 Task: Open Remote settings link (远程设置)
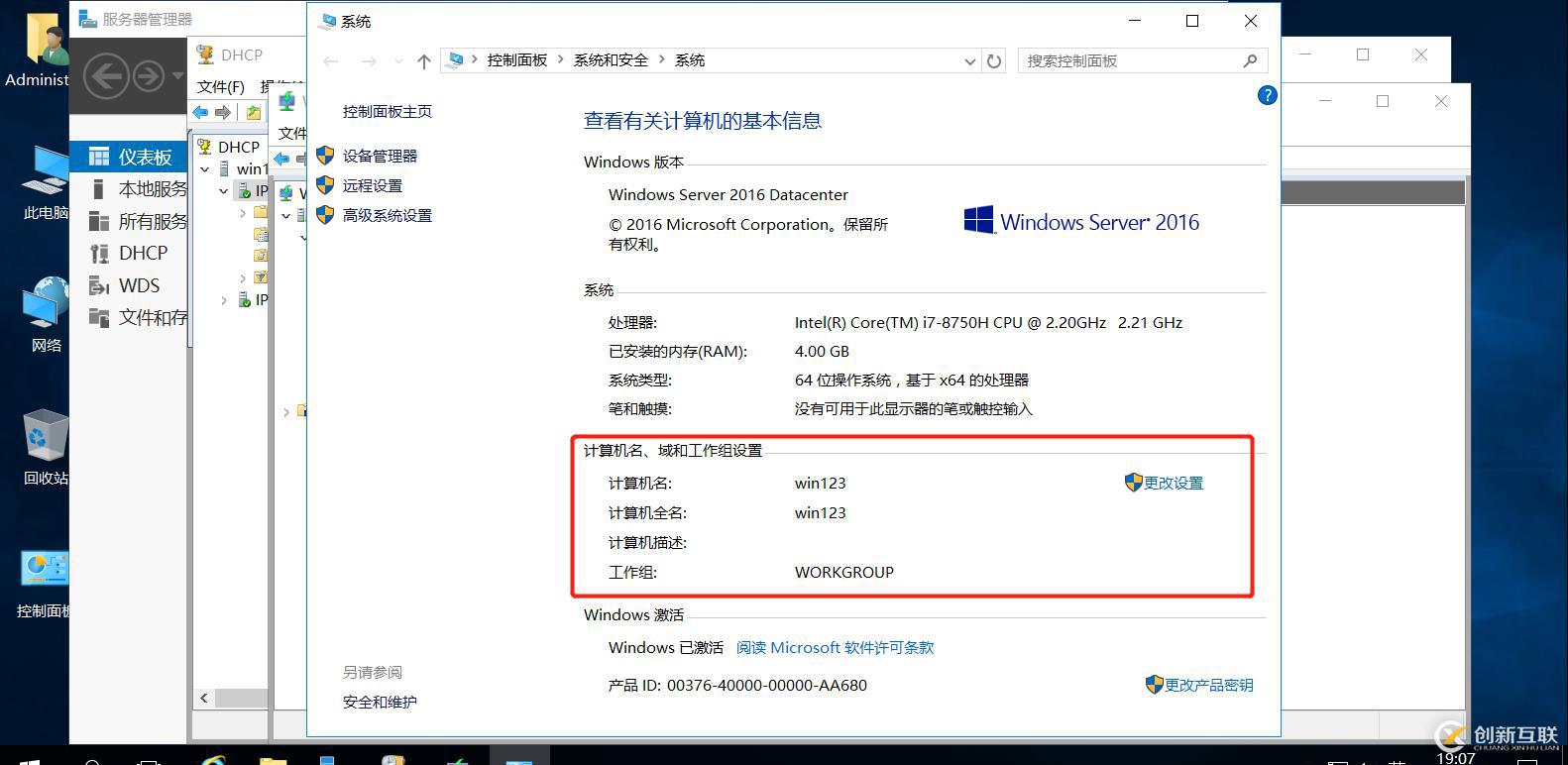(373, 185)
